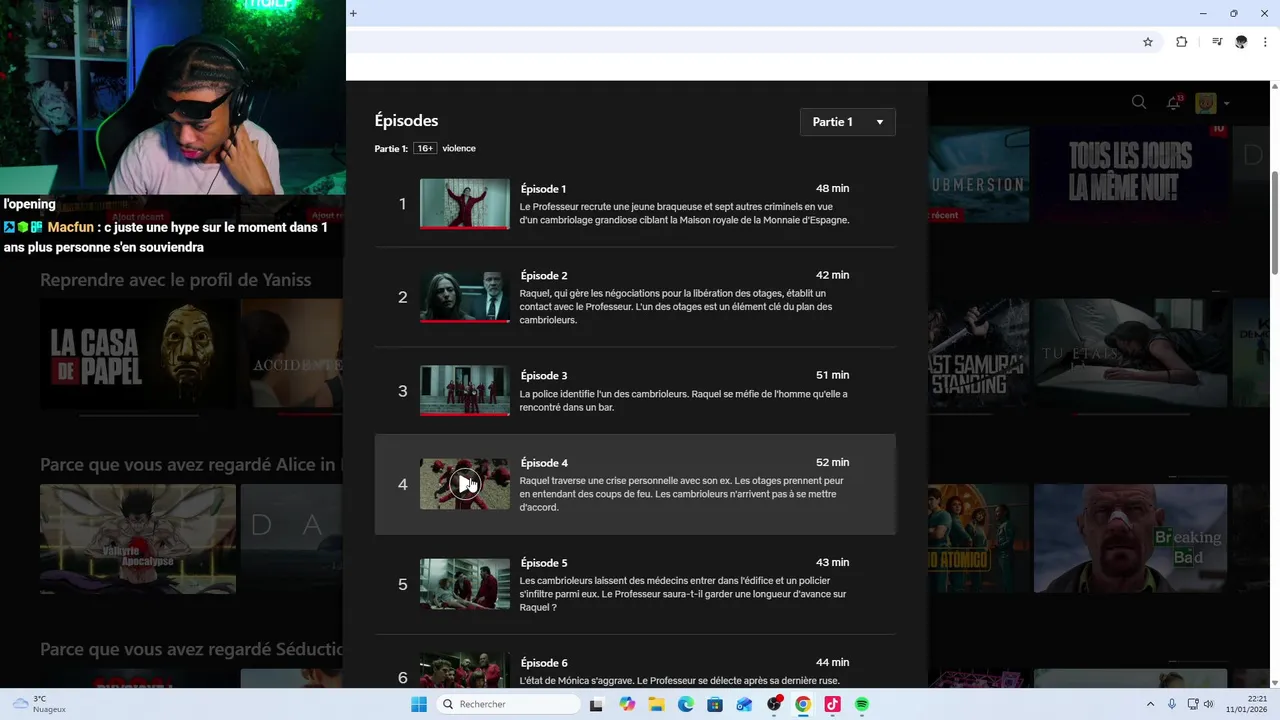1280x720 pixels.
Task: Show hidden system tray icons
Action: pos(1150,704)
